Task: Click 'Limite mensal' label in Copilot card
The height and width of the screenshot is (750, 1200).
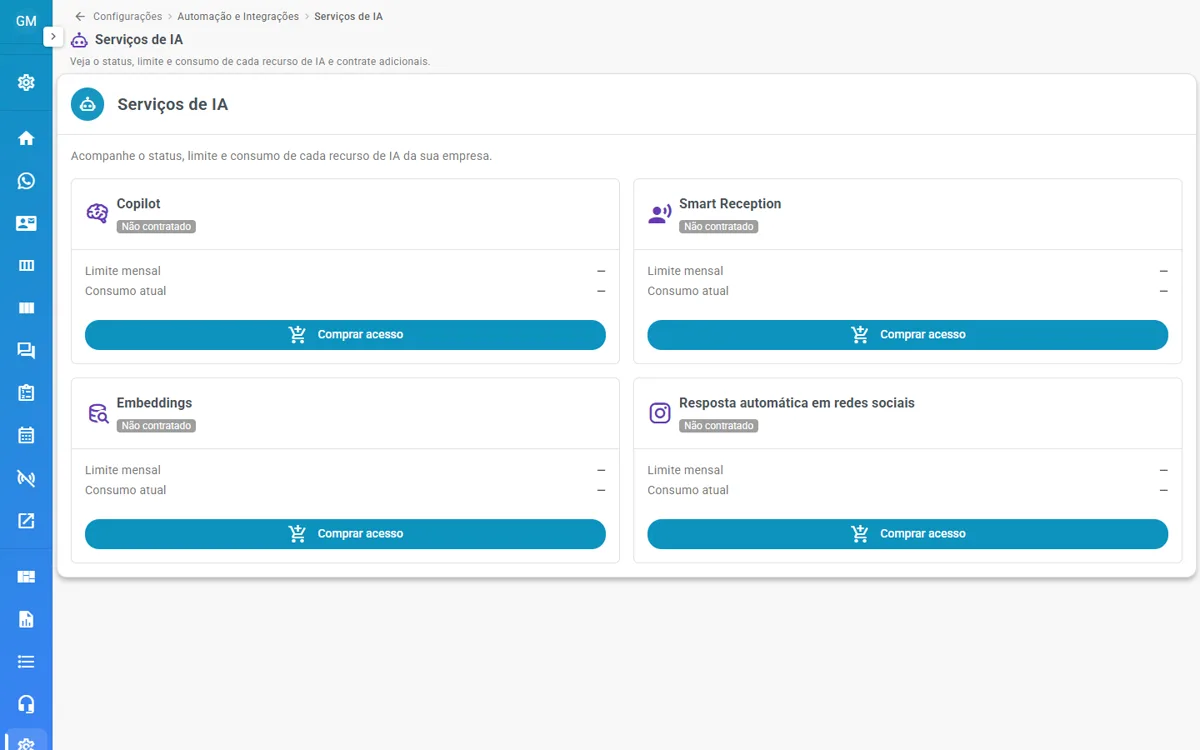Action: [x=123, y=271]
